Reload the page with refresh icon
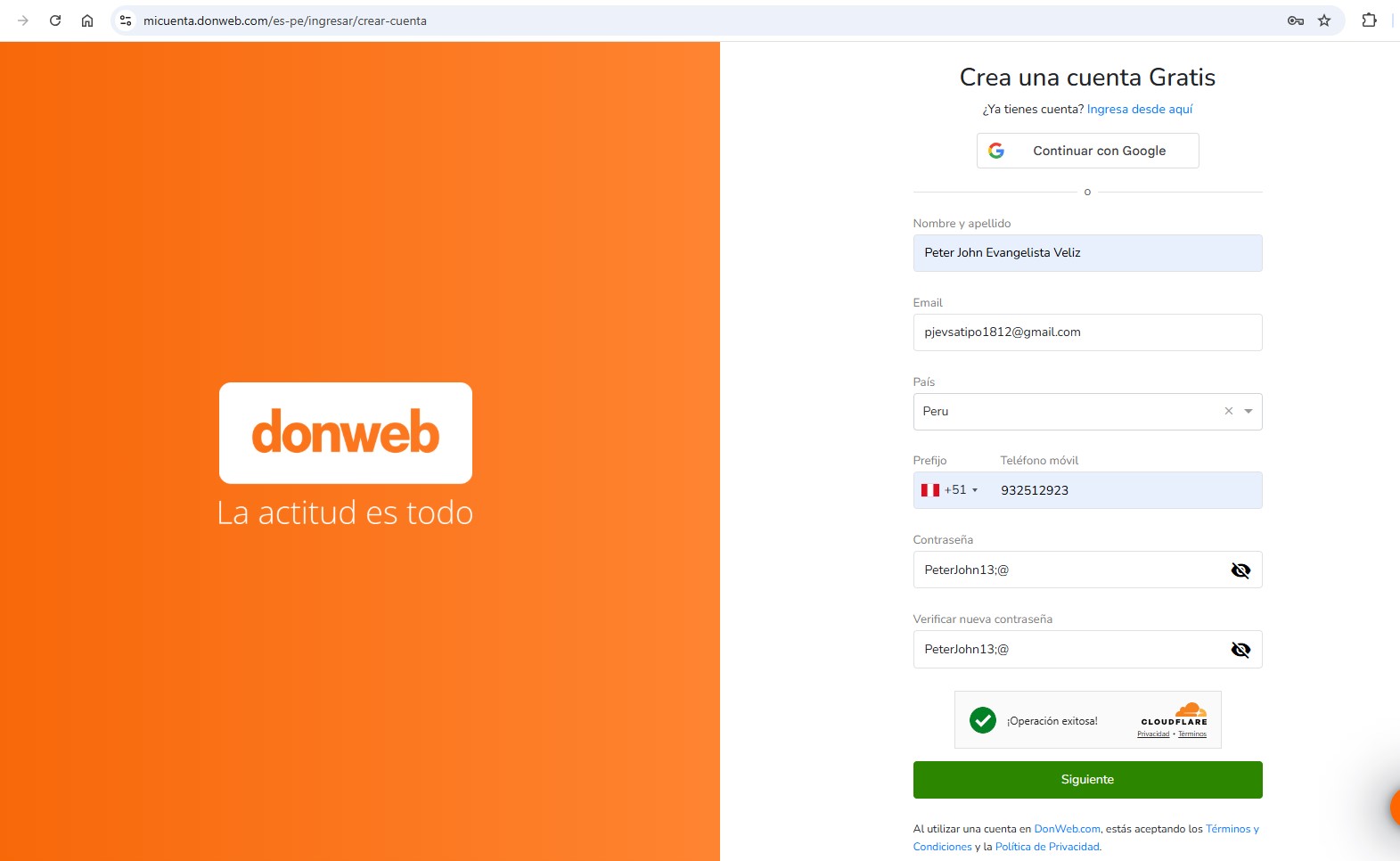 pos(55,20)
